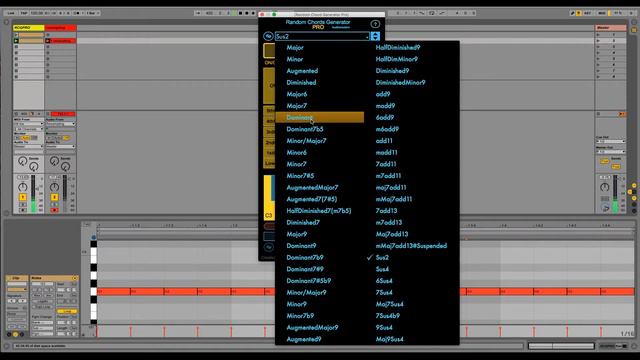Click the blue loop start marker in piano roll

tap(93, 237)
